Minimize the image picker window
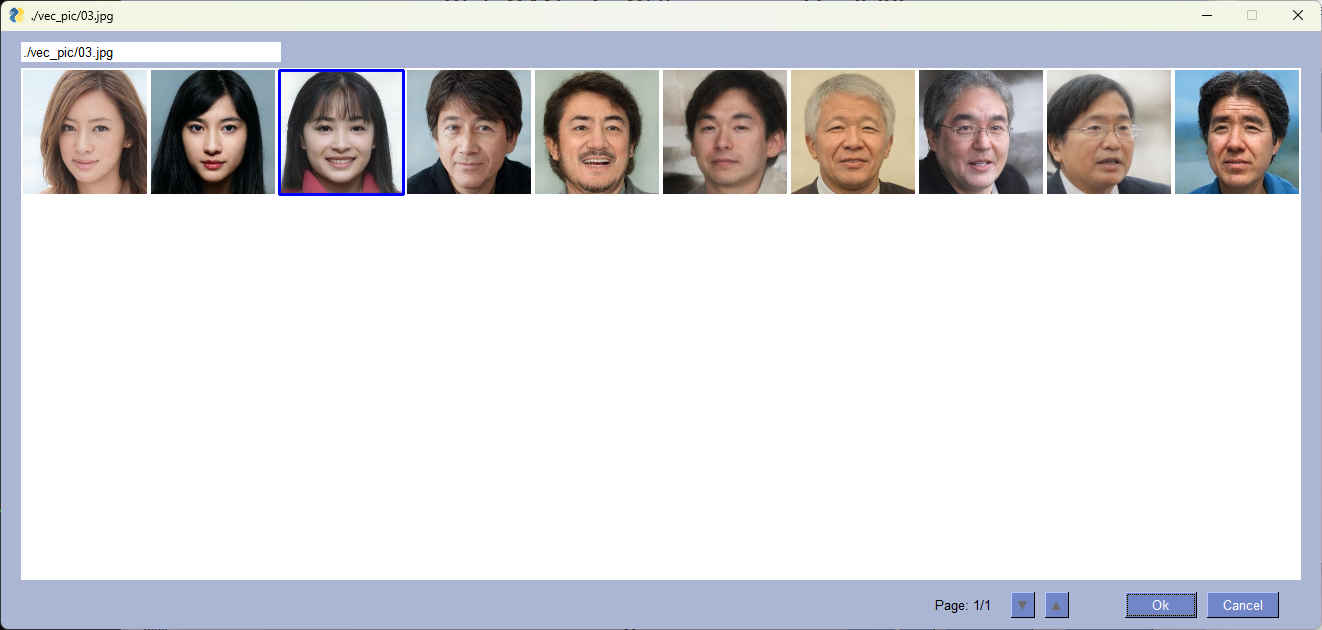 coord(1207,15)
